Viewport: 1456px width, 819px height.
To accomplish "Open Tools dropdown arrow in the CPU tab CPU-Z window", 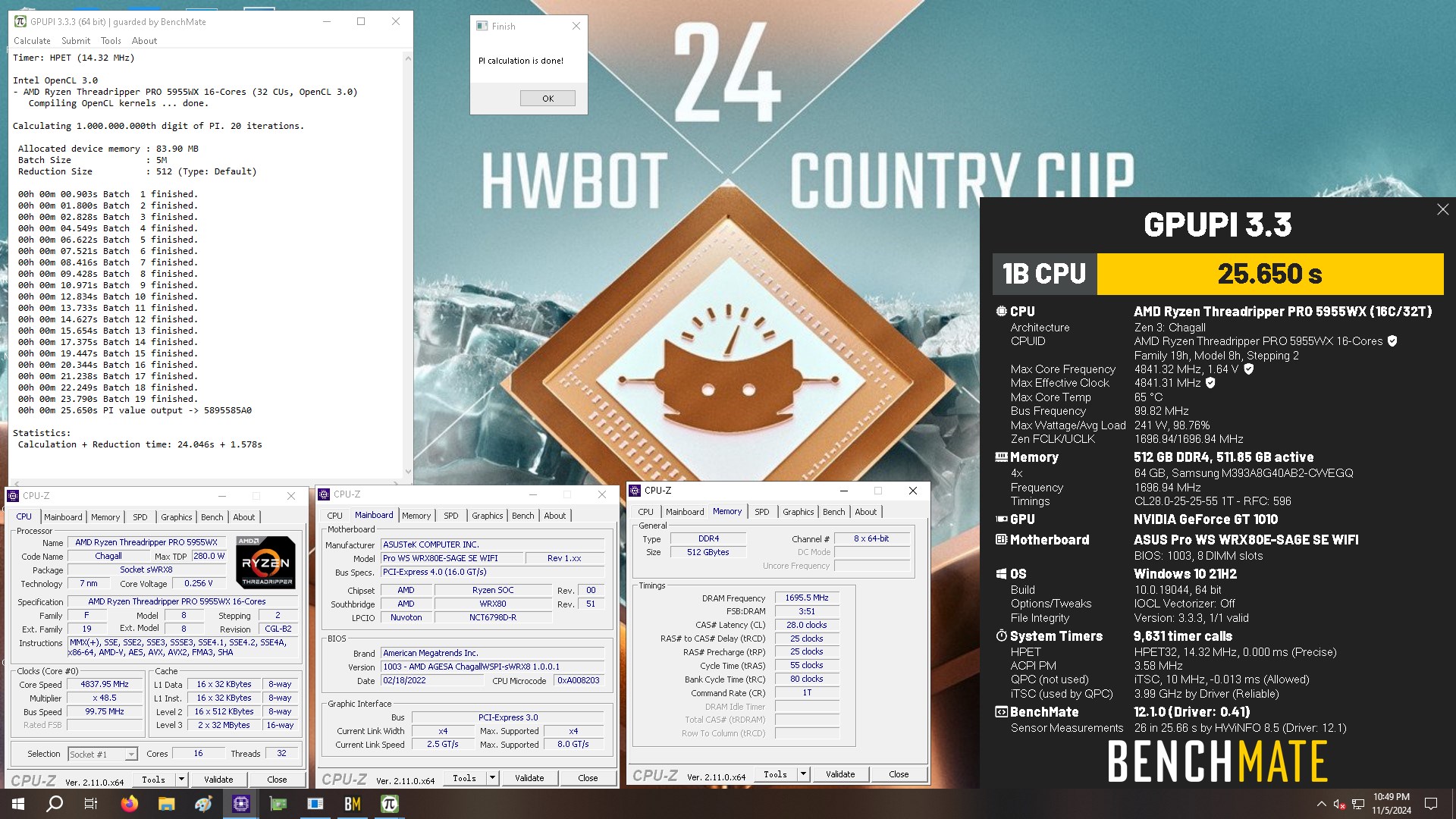I will (181, 779).
